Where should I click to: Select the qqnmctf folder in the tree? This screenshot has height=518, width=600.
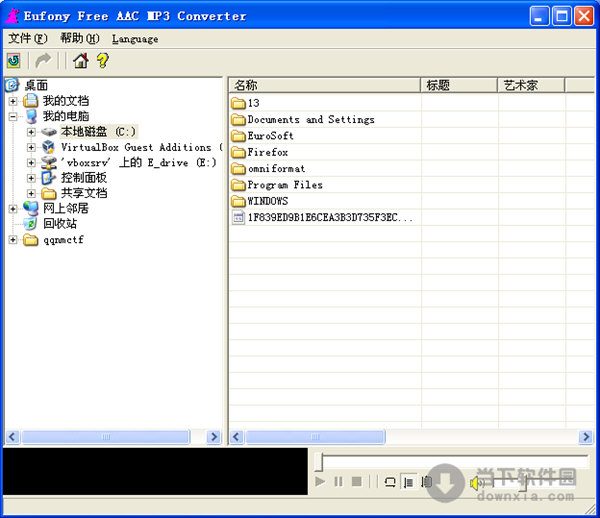(63, 240)
